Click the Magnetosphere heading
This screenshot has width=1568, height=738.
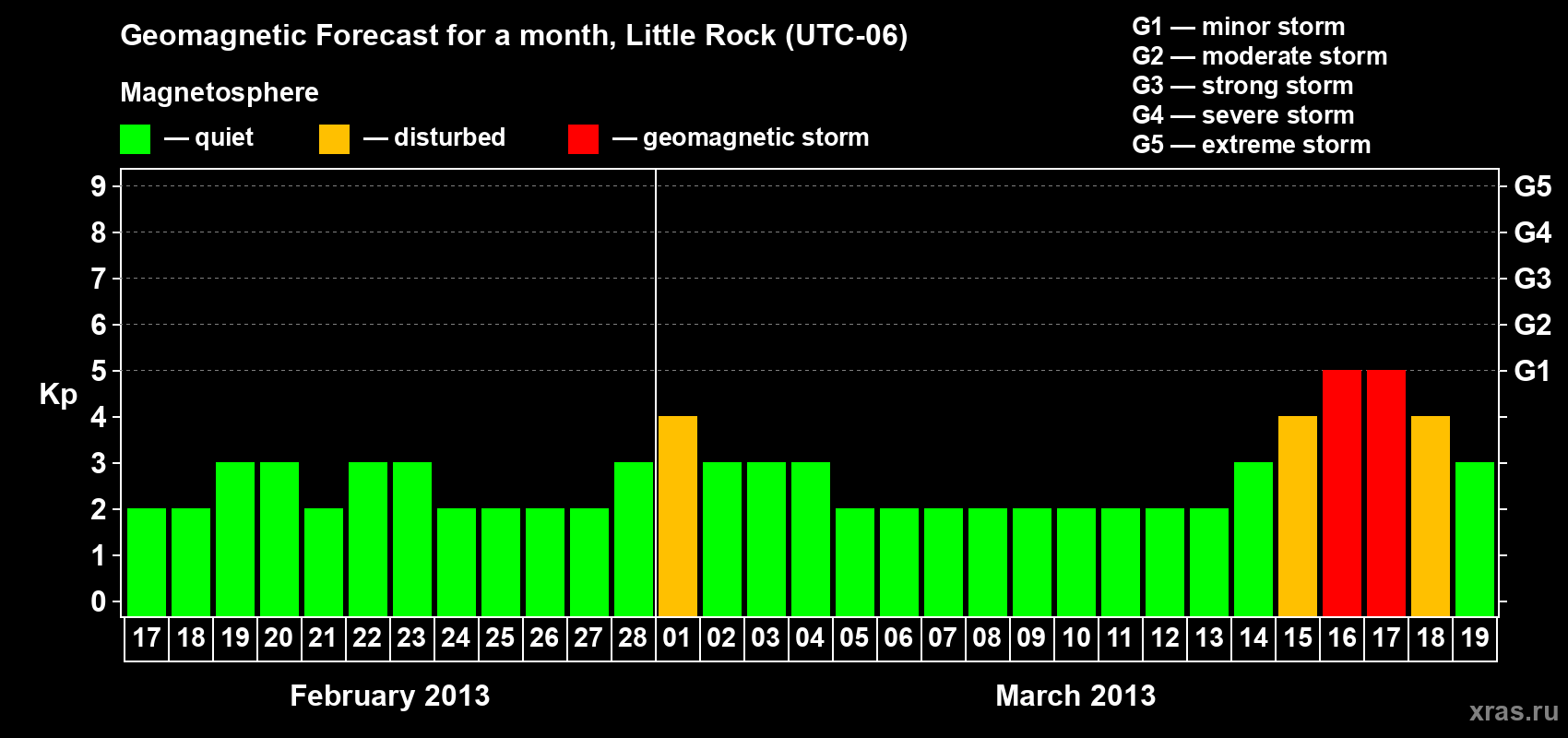tap(220, 92)
